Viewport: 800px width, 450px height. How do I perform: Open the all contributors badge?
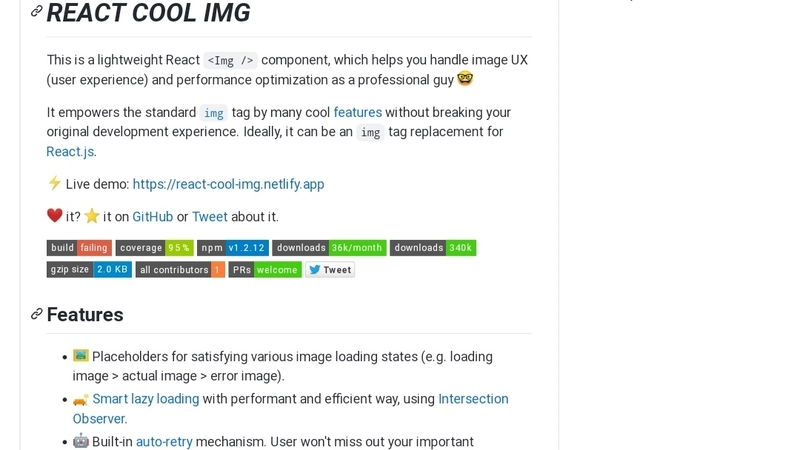click(180, 269)
